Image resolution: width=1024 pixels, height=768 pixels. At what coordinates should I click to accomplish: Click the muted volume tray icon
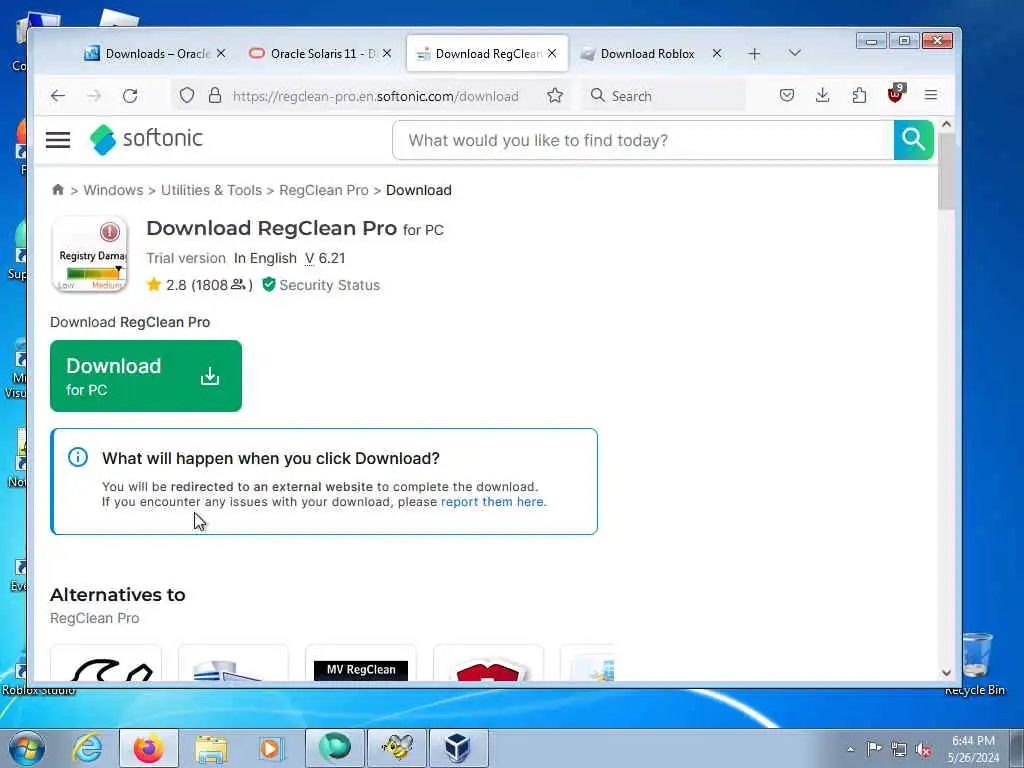click(x=923, y=749)
